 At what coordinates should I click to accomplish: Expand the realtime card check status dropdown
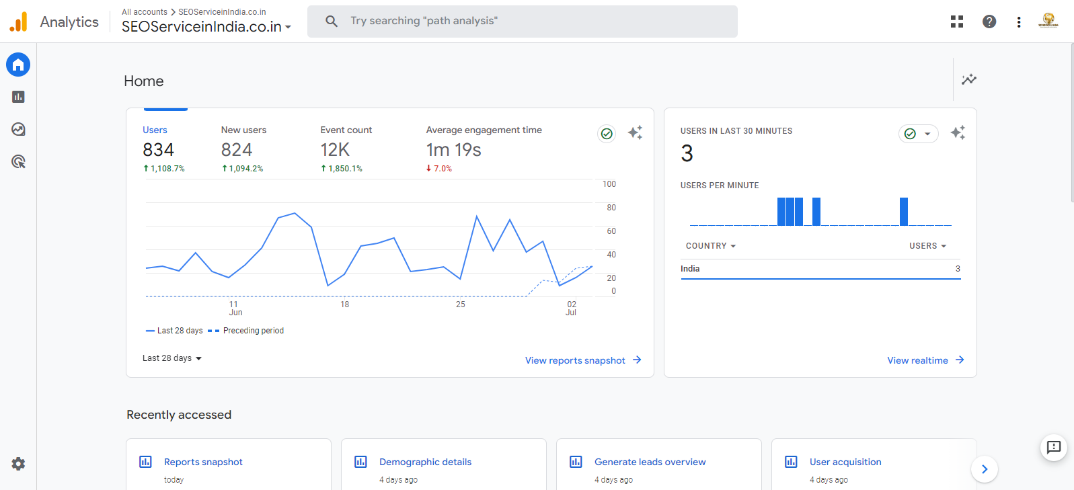coord(918,133)
